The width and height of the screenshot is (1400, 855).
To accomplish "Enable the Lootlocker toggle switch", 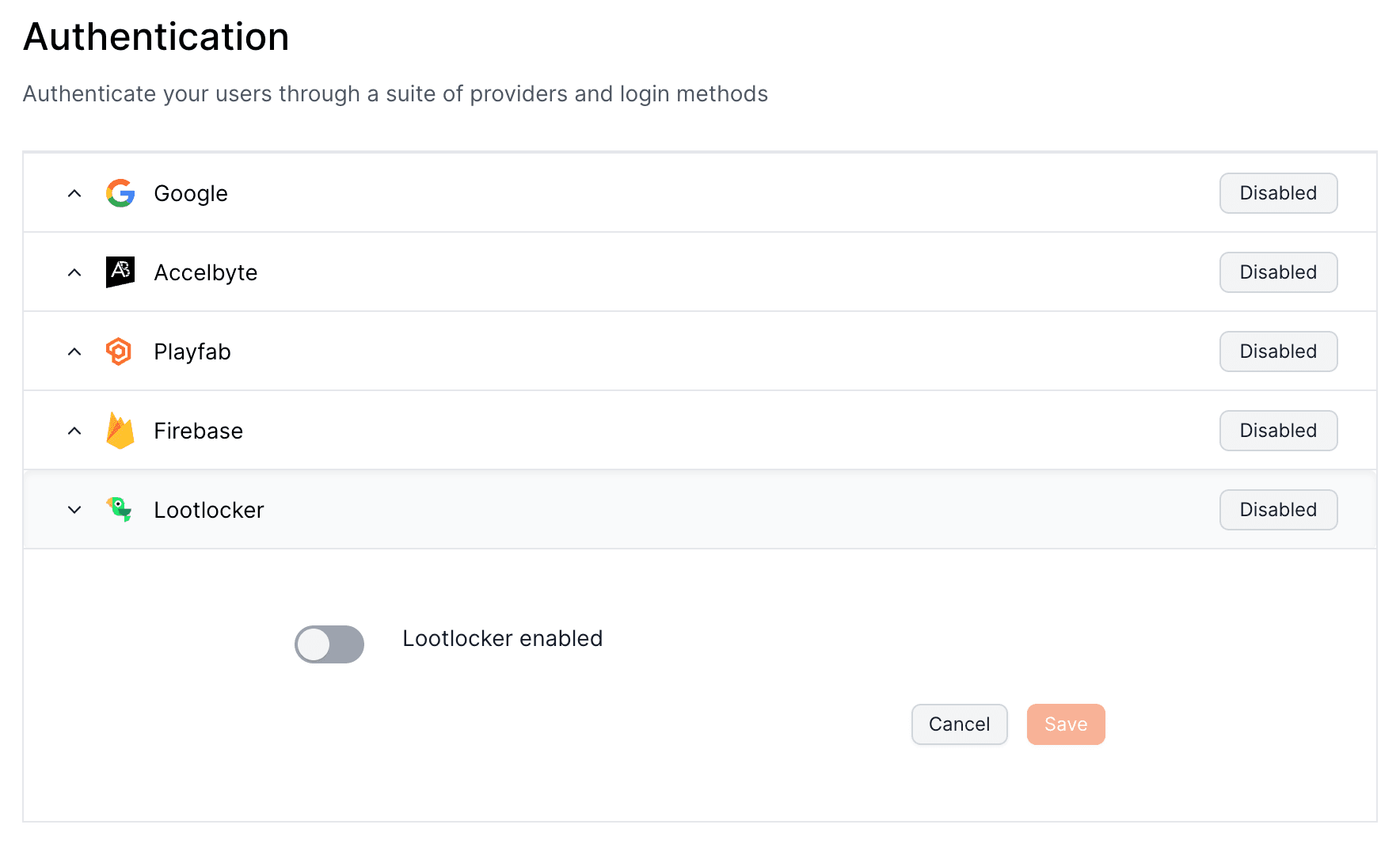I will (329, 644).
